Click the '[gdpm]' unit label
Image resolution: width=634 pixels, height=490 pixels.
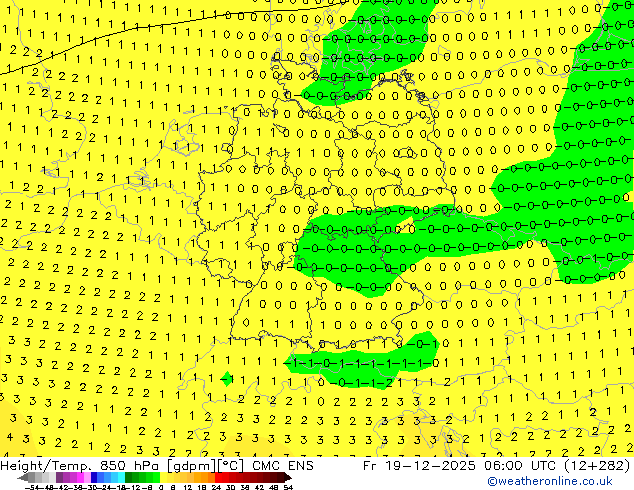pyautogui.click(x=193, y=466)
